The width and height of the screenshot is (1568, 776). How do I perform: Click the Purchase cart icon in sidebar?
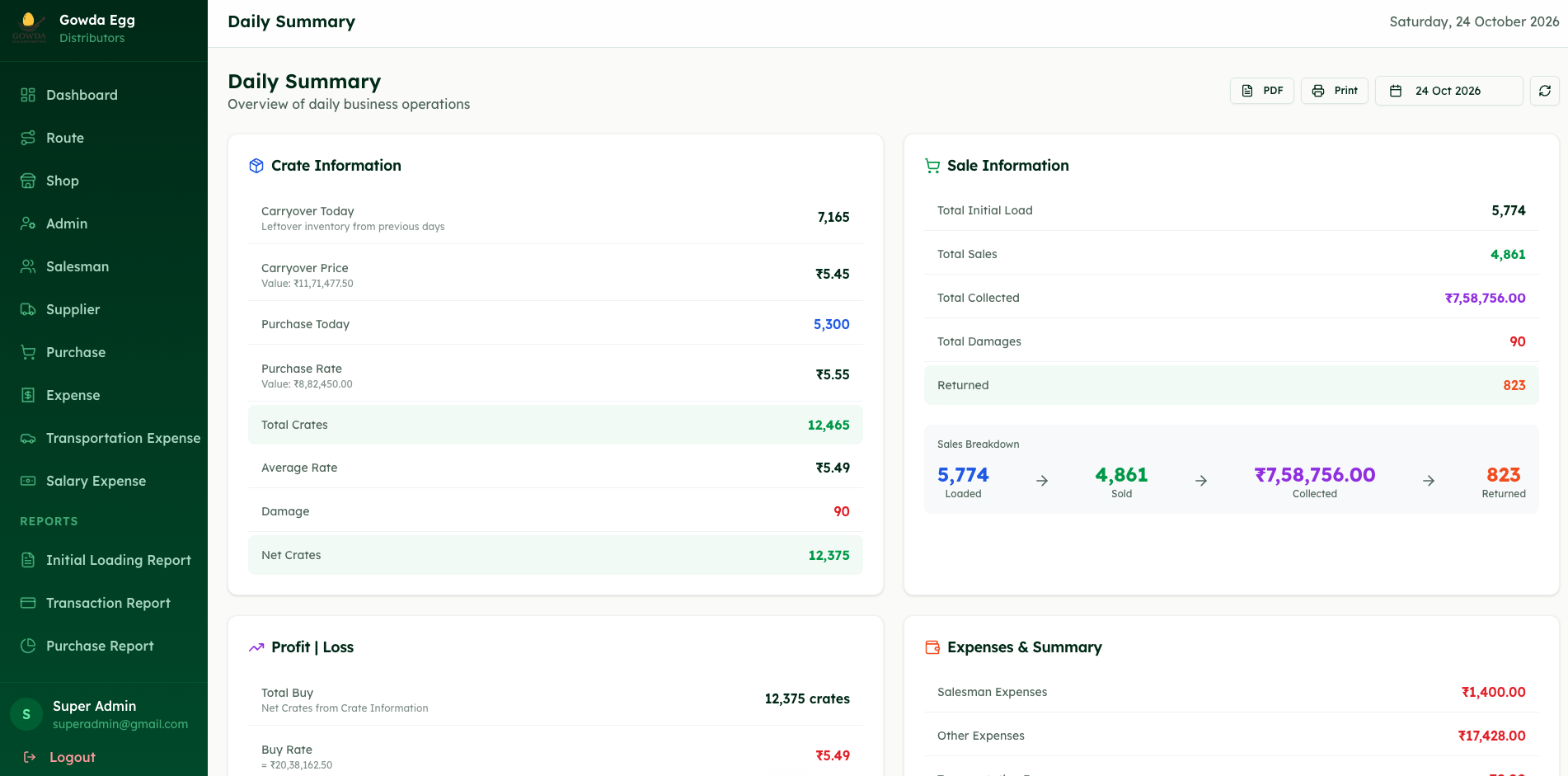click(x=28, y=352)
